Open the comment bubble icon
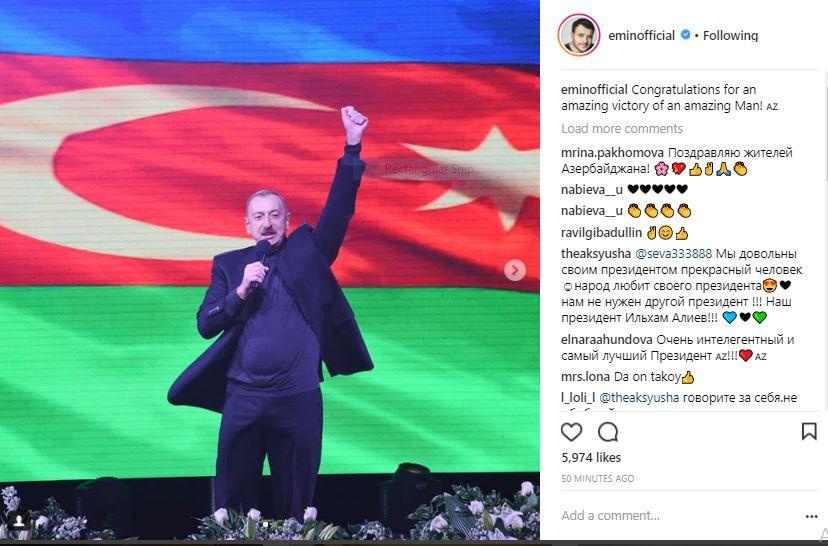The height and width of the screenshot is (546, 828). tap(608, 432)
